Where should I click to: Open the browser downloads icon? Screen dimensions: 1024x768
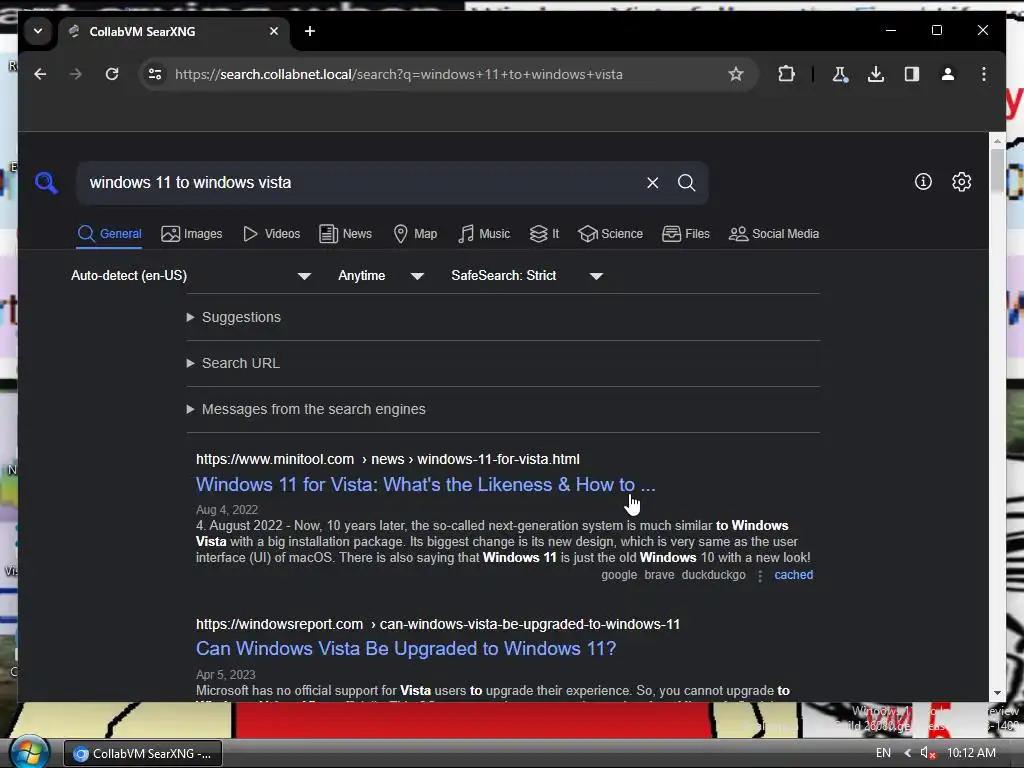[x=876, y=74]
